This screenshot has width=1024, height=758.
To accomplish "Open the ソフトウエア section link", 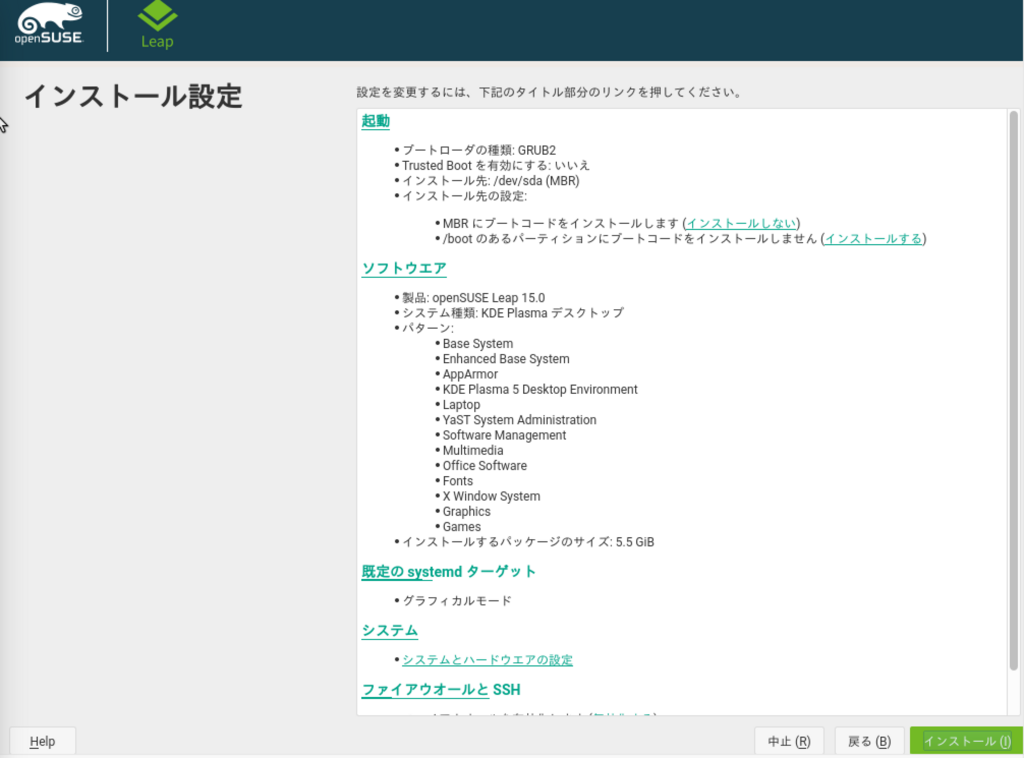I will click(404, 268).
